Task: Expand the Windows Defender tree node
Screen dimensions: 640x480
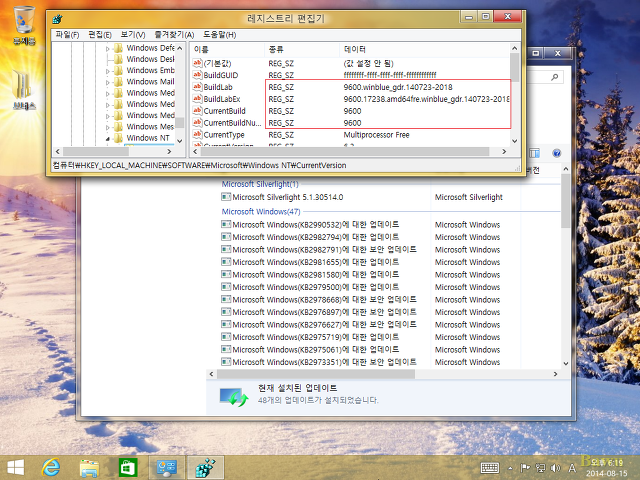Action: (x=108, y=49)
